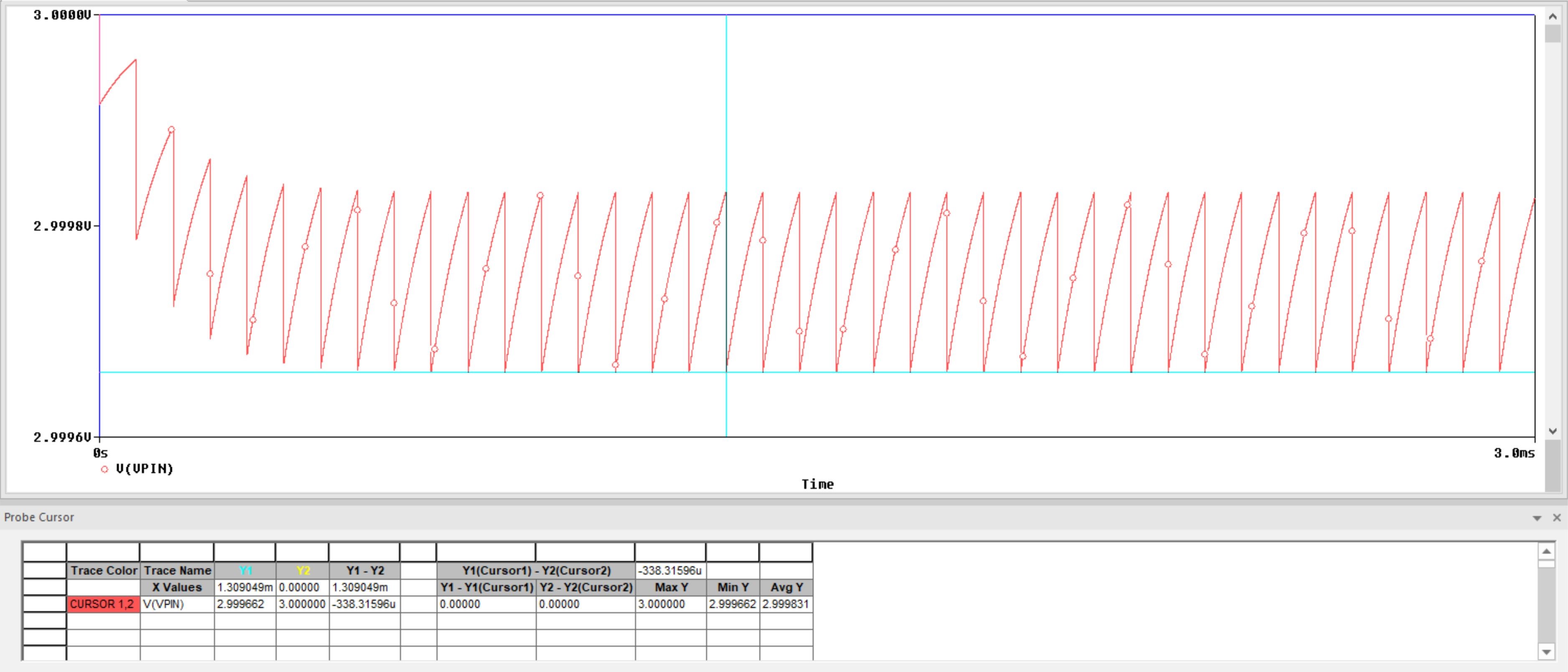Click the Y2 X value 0.00000 cell
Image resolution: width=1568 pixels, height=672 pixels.
pyautogui.click(x=303, y=587)
